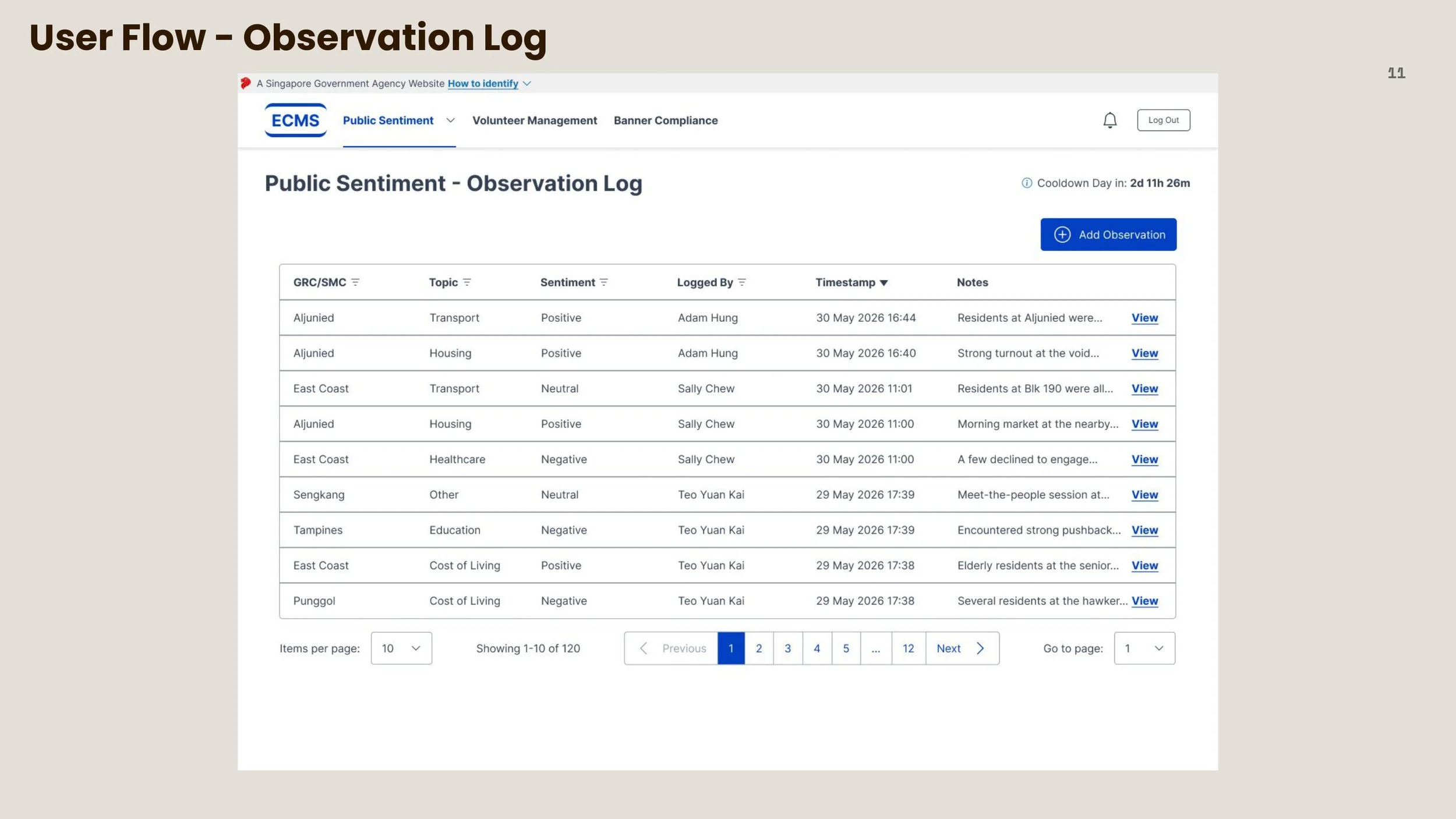Viewport: 1456px width, 819px height.
Task: View the Strong turnout at the void note
Action: [1144, 353]
